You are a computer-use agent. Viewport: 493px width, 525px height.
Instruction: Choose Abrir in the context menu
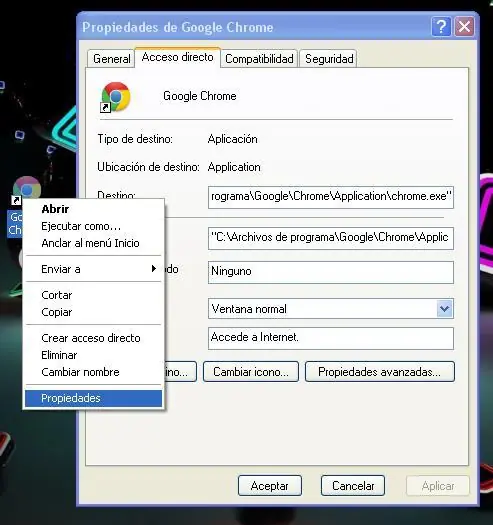point(94,209)
